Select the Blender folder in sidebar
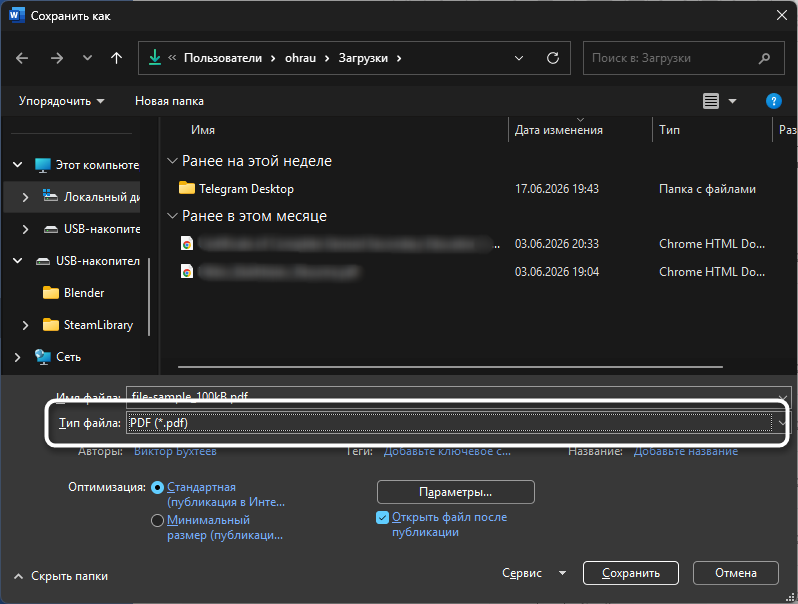Screen dimensions: 798x604 (x=83, y=293)
